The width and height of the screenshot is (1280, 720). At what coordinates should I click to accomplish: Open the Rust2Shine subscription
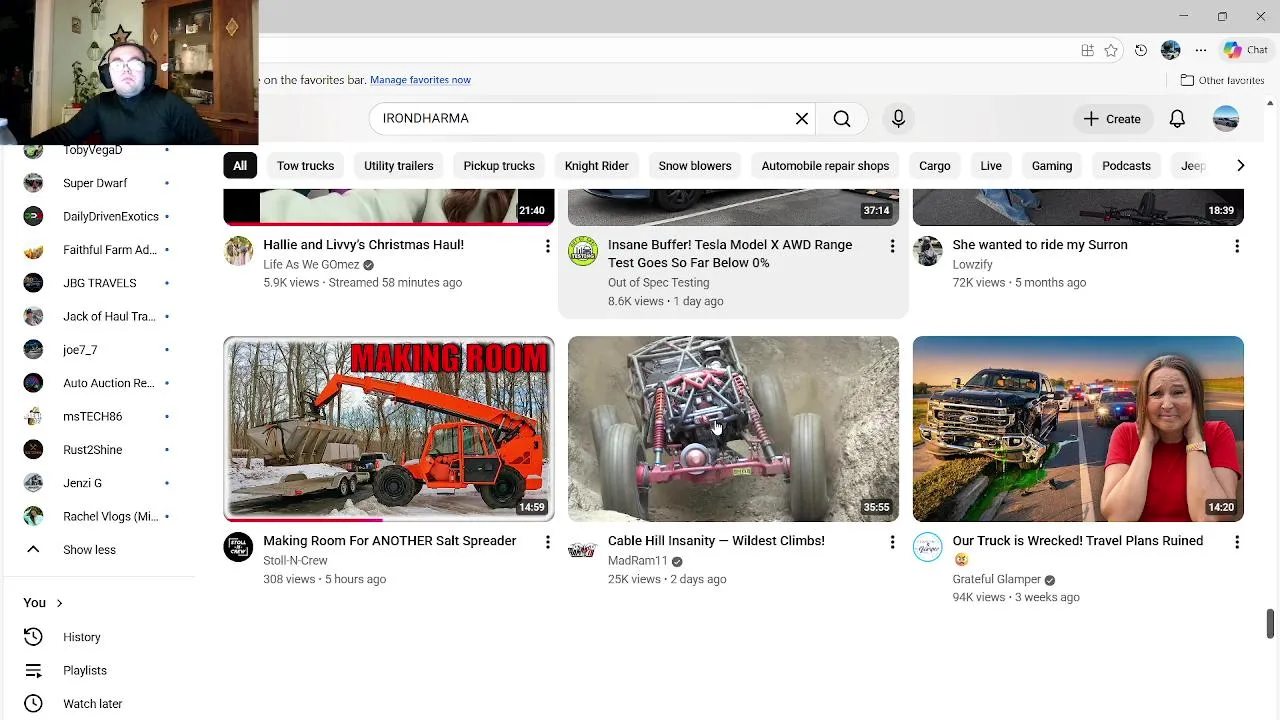(x=98, y=450)
